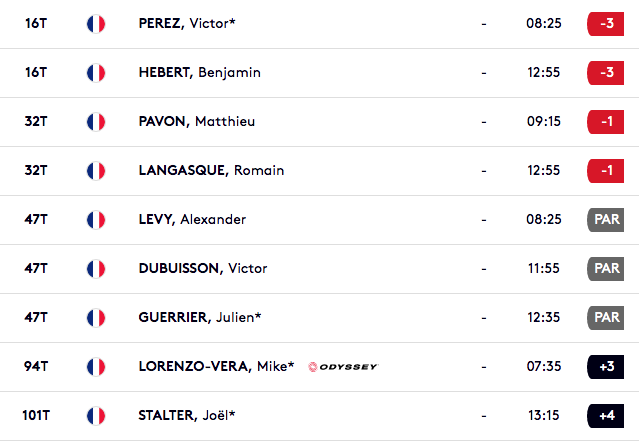
Task: Click the flag icon beside Romain Langasque
Action: pos(96,171)
